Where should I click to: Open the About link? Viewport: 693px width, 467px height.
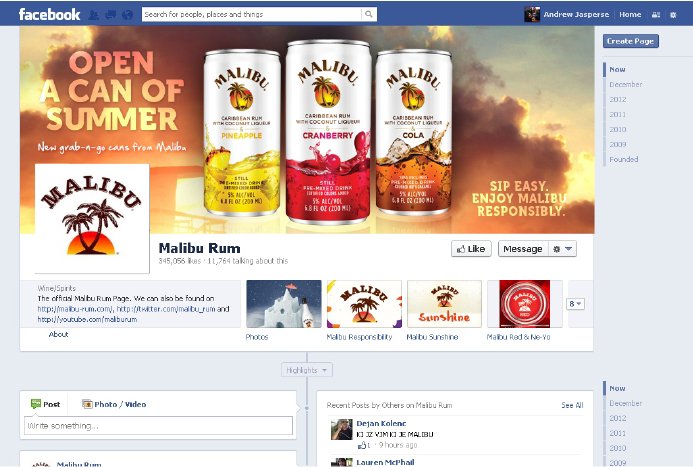coord(58,334)
